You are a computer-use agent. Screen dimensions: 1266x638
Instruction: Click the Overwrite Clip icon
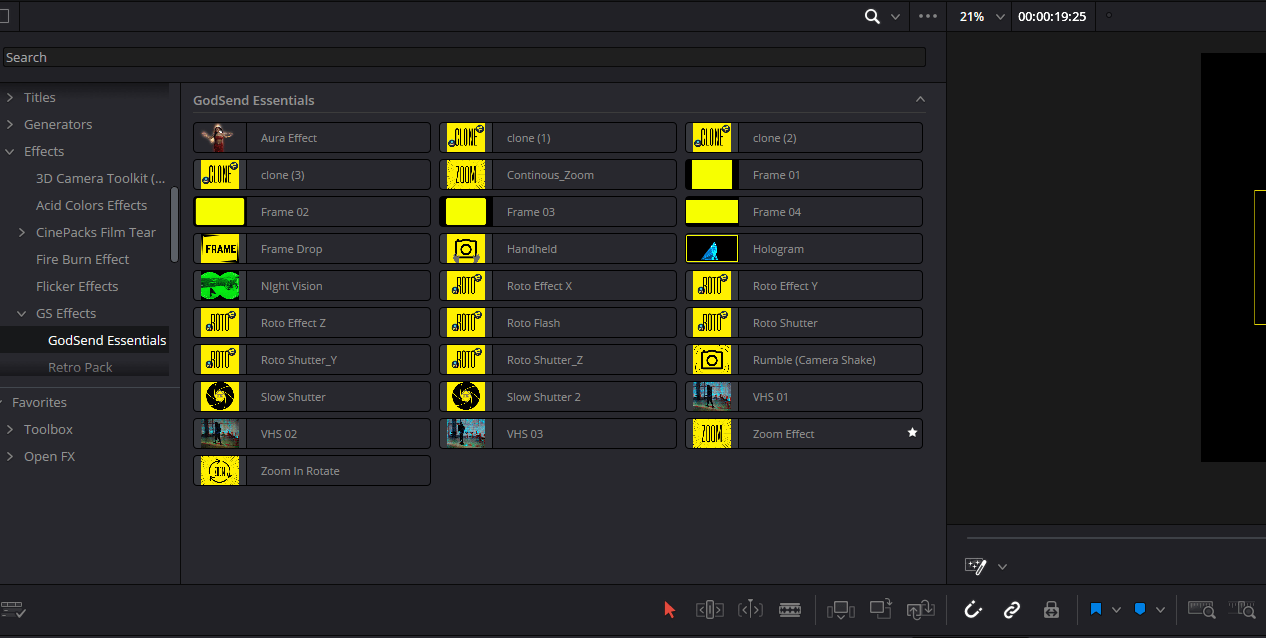pyautogui.click(x=880, y=609)
